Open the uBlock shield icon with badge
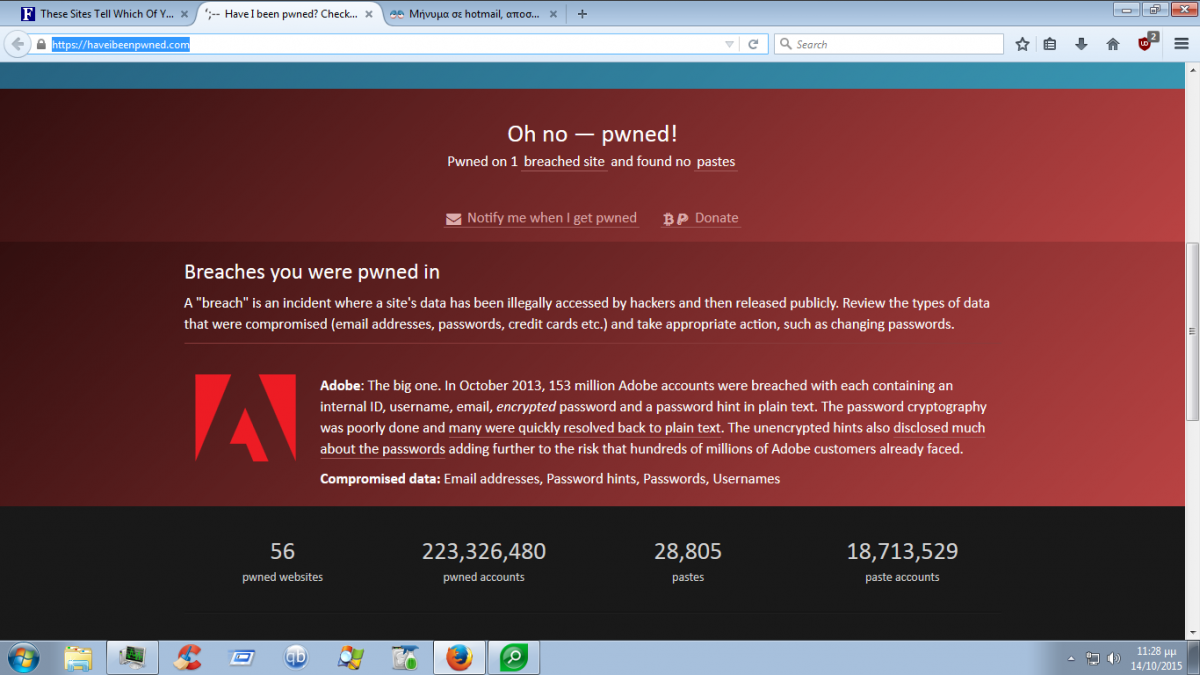The height and width of the screenshot is (675, 1200). tap(1146, 43)
